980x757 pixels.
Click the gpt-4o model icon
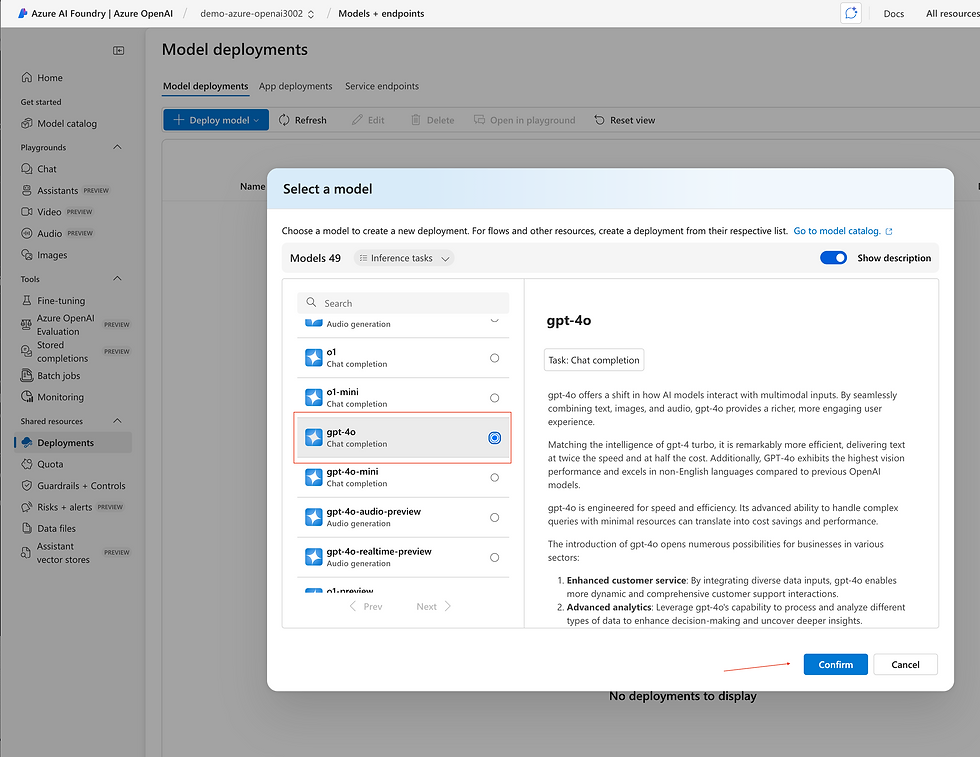click(x=313, y=438)
